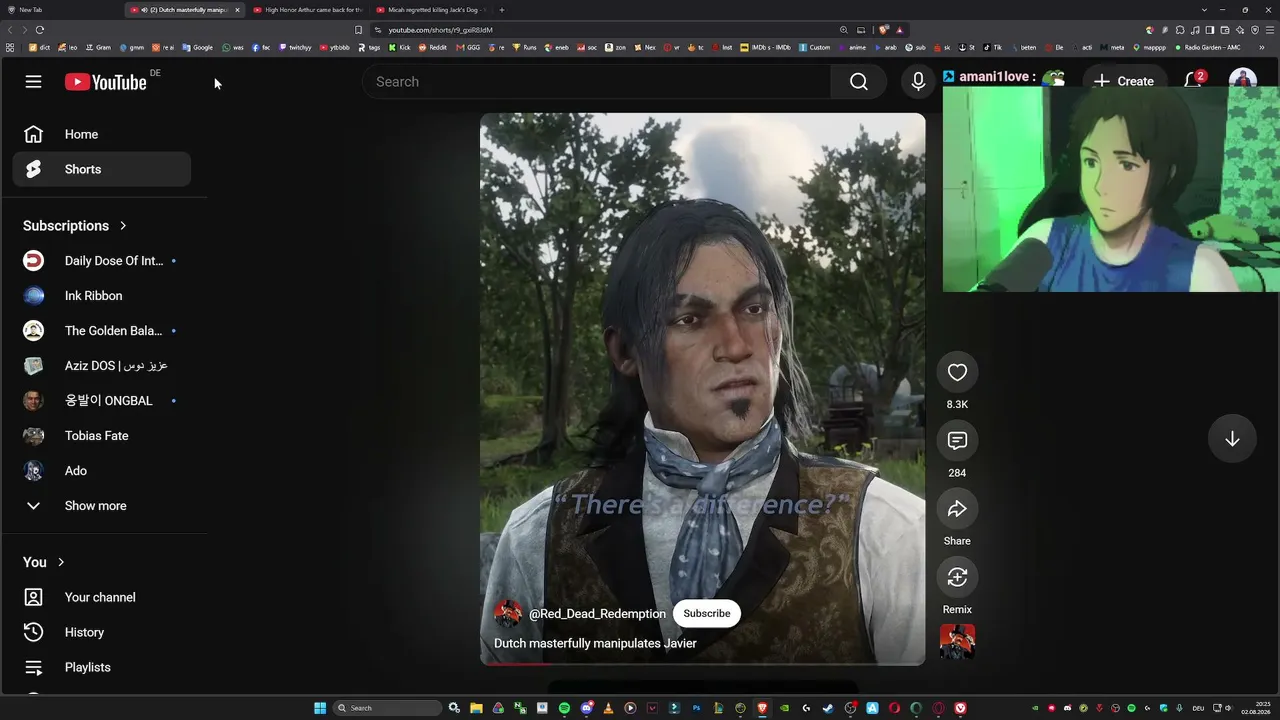Switch to the New Tab tab

60,10
